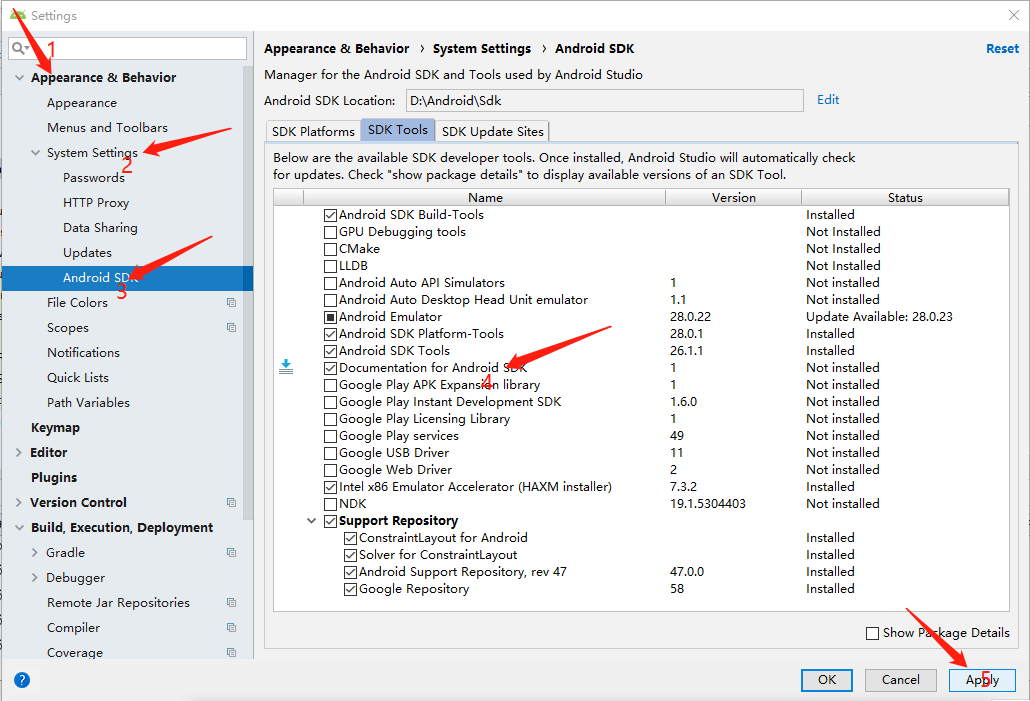This screenshot has width=1030, height=701.
Task: Uncheck Android SDK Build-Tools checkbox
Action: (x=330, y=215)
